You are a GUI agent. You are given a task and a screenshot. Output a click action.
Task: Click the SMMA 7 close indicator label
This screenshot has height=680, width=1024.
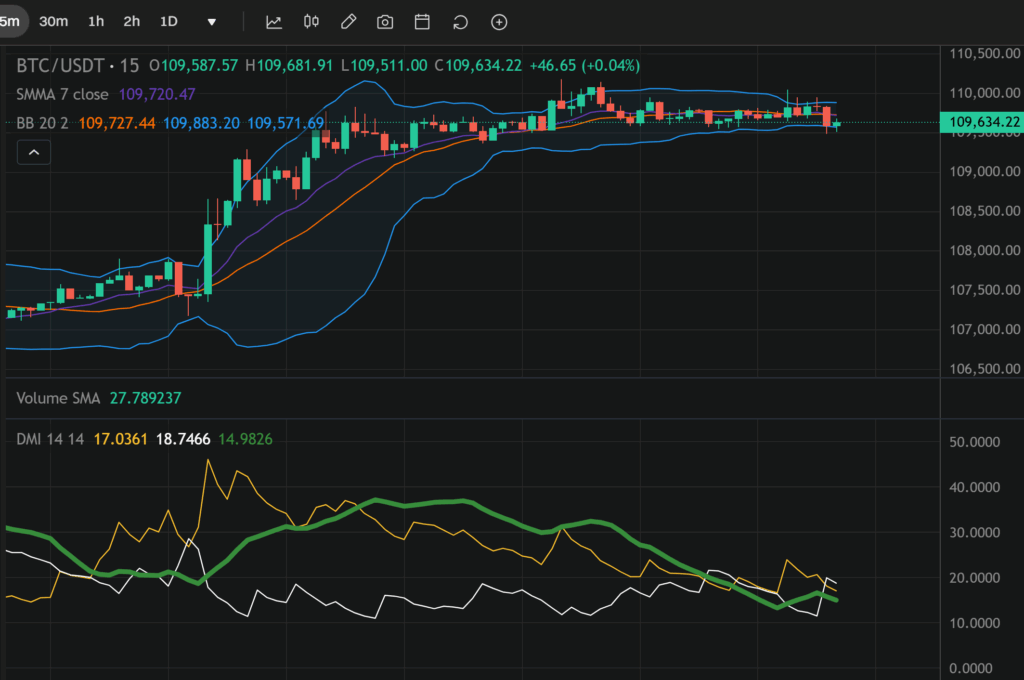click(63, 94)
